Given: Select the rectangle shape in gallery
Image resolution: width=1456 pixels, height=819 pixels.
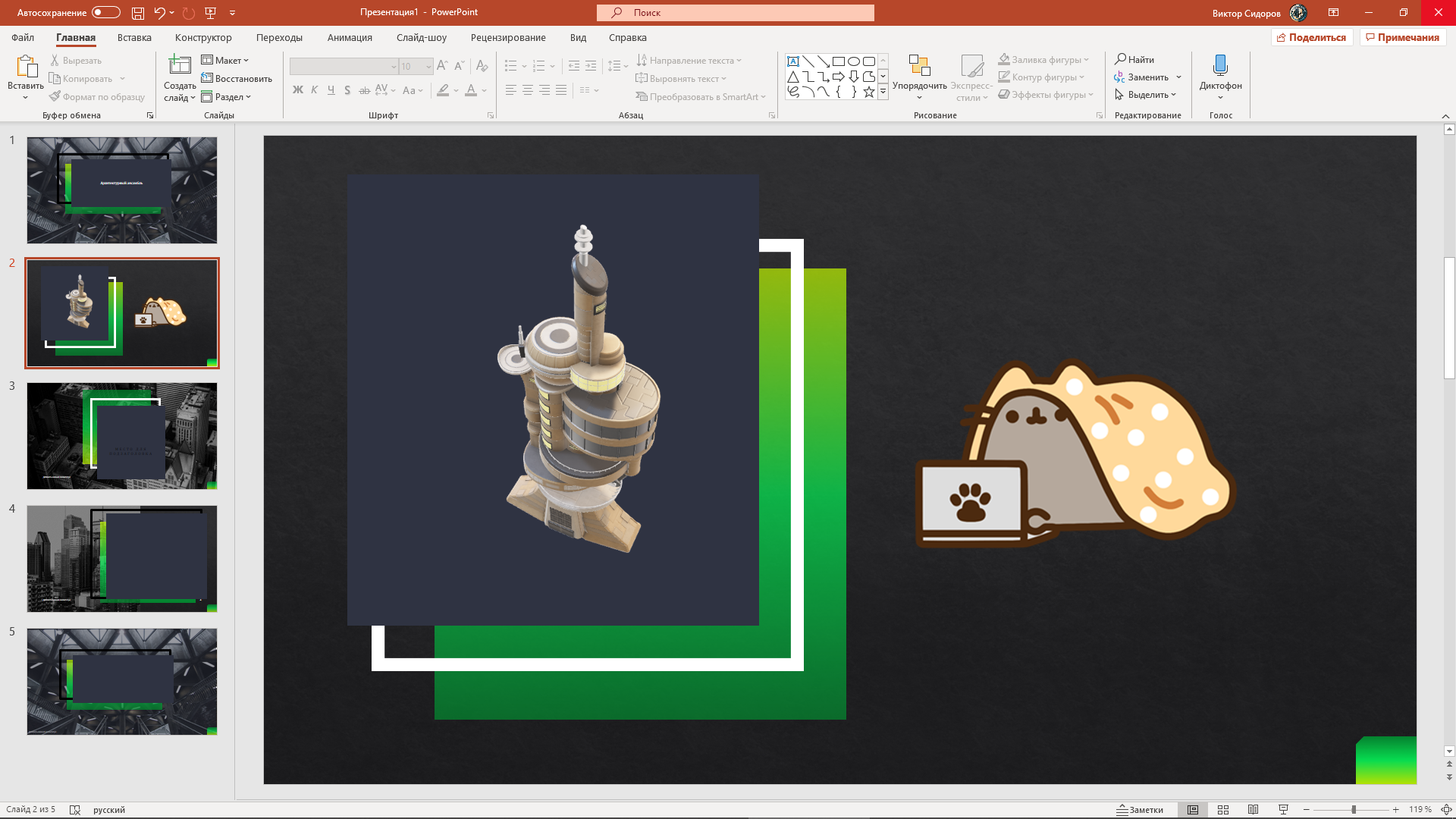Looking at the screenshot, I should (839, 61).
